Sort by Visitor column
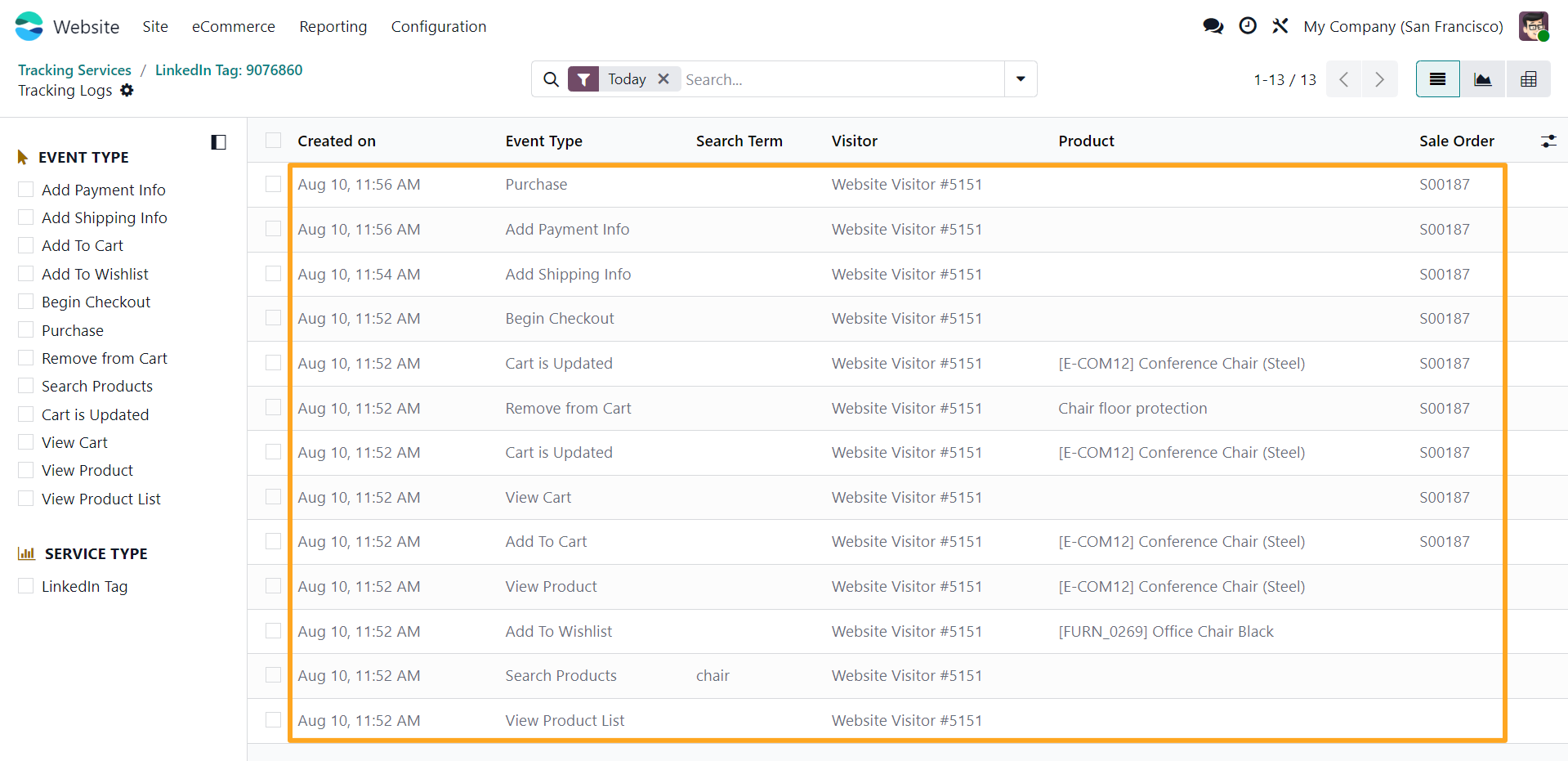 [855, 141]
